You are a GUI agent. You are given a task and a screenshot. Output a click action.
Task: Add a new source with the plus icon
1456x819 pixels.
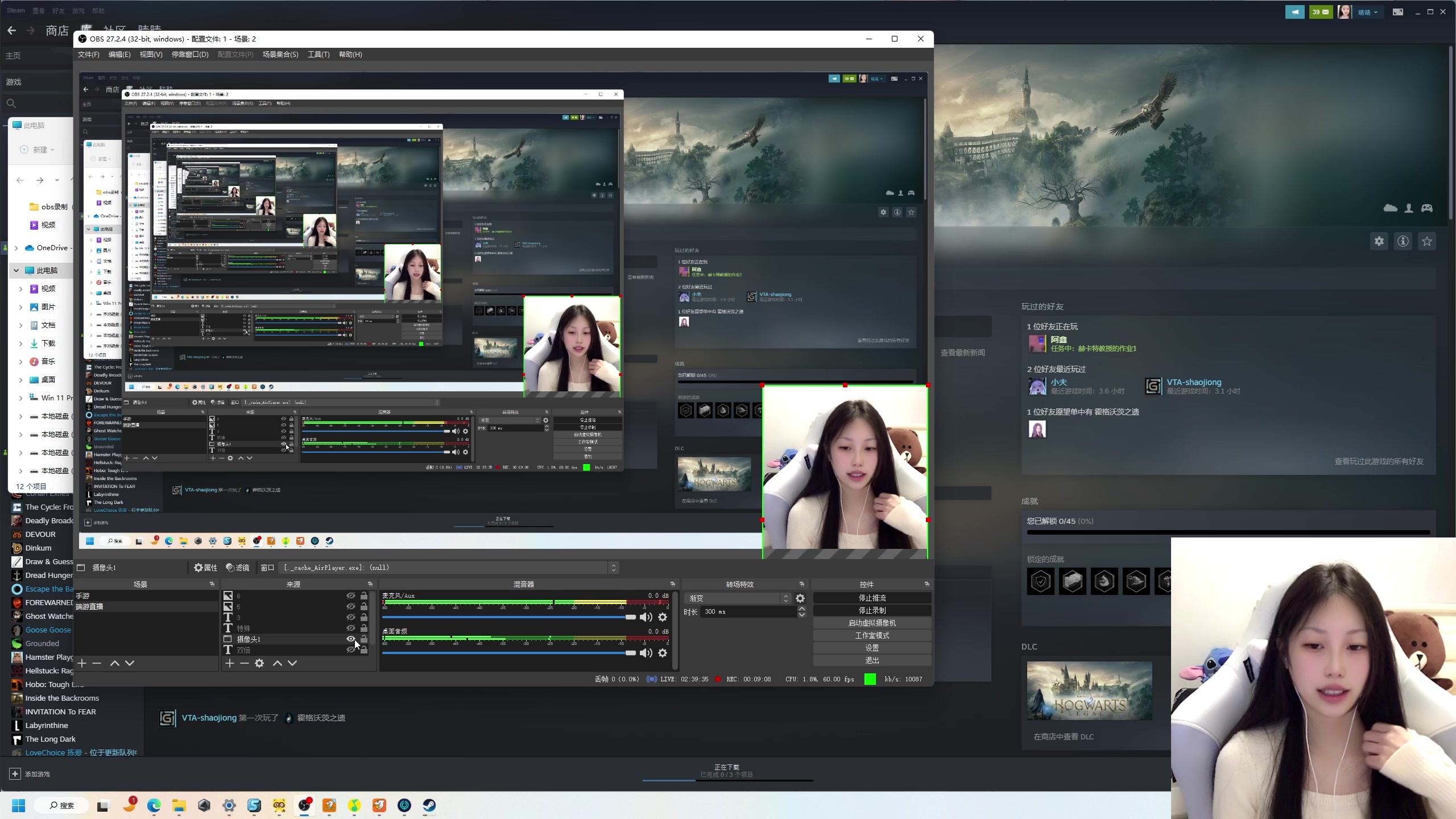tap(230, 663)
